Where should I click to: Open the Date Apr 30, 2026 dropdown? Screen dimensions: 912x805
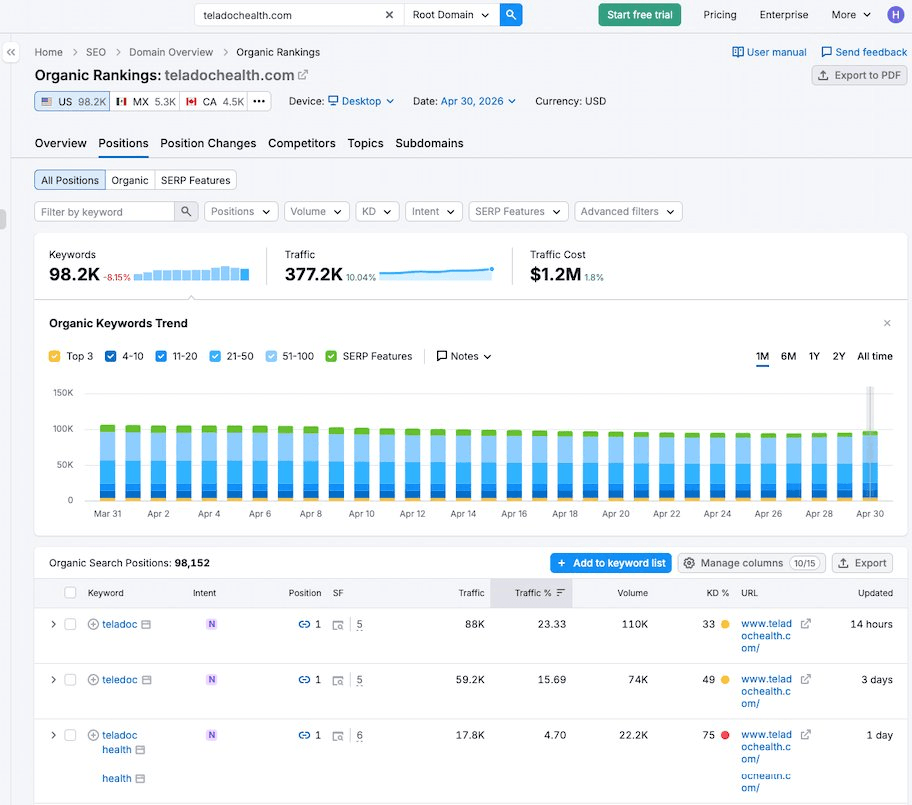(x=478, y=101)
